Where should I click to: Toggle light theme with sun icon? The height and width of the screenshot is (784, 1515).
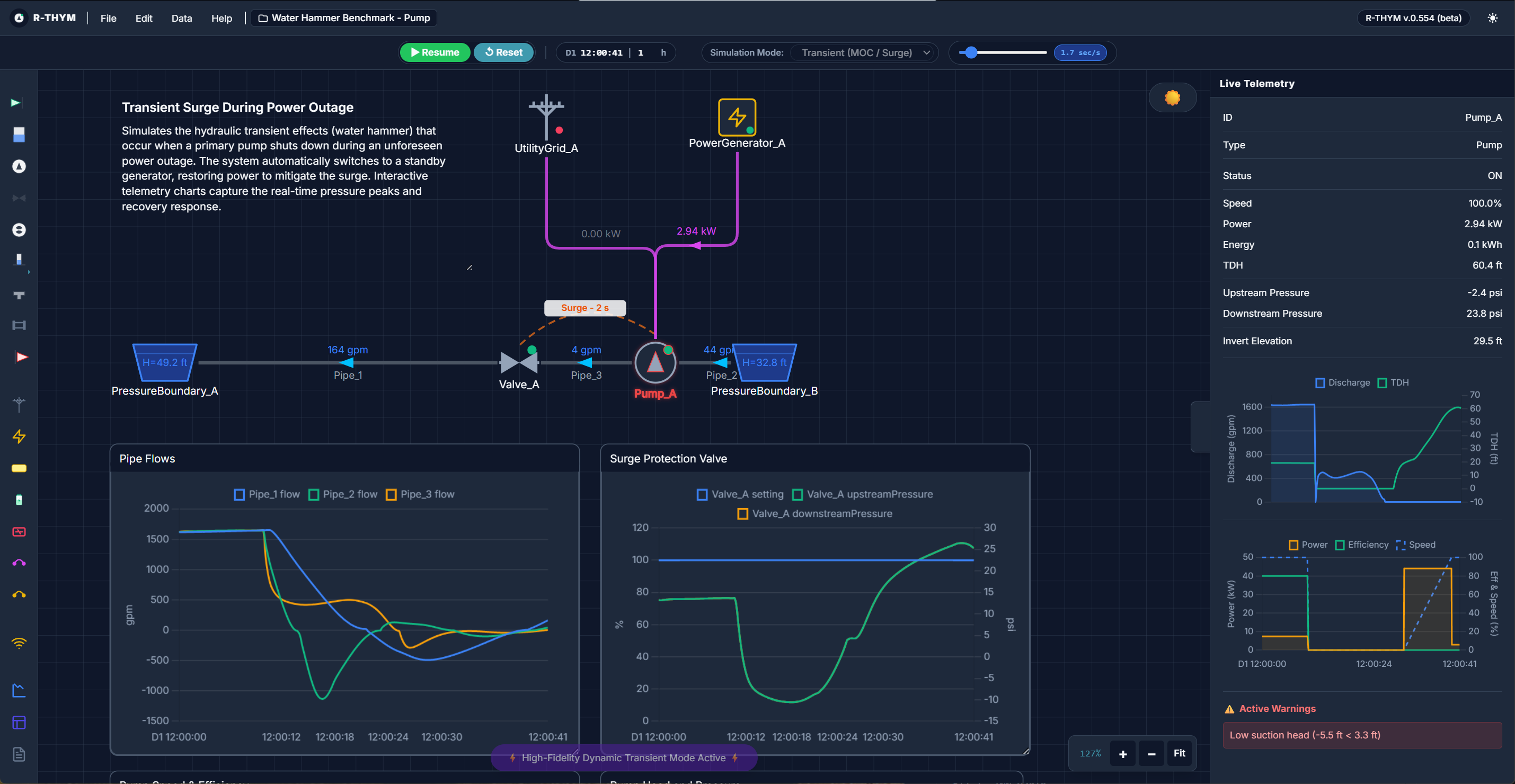pos(1493,18)
